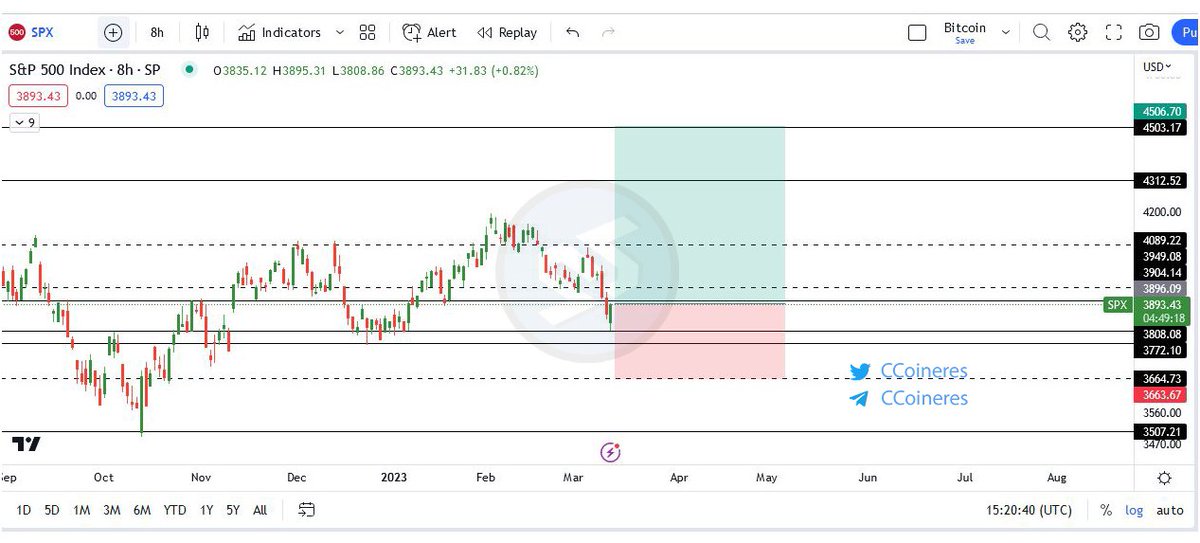Click the 4089.22 dashed line price label
The height and width of the screenshot is (543, 1200).
(x=1159, y=240)
